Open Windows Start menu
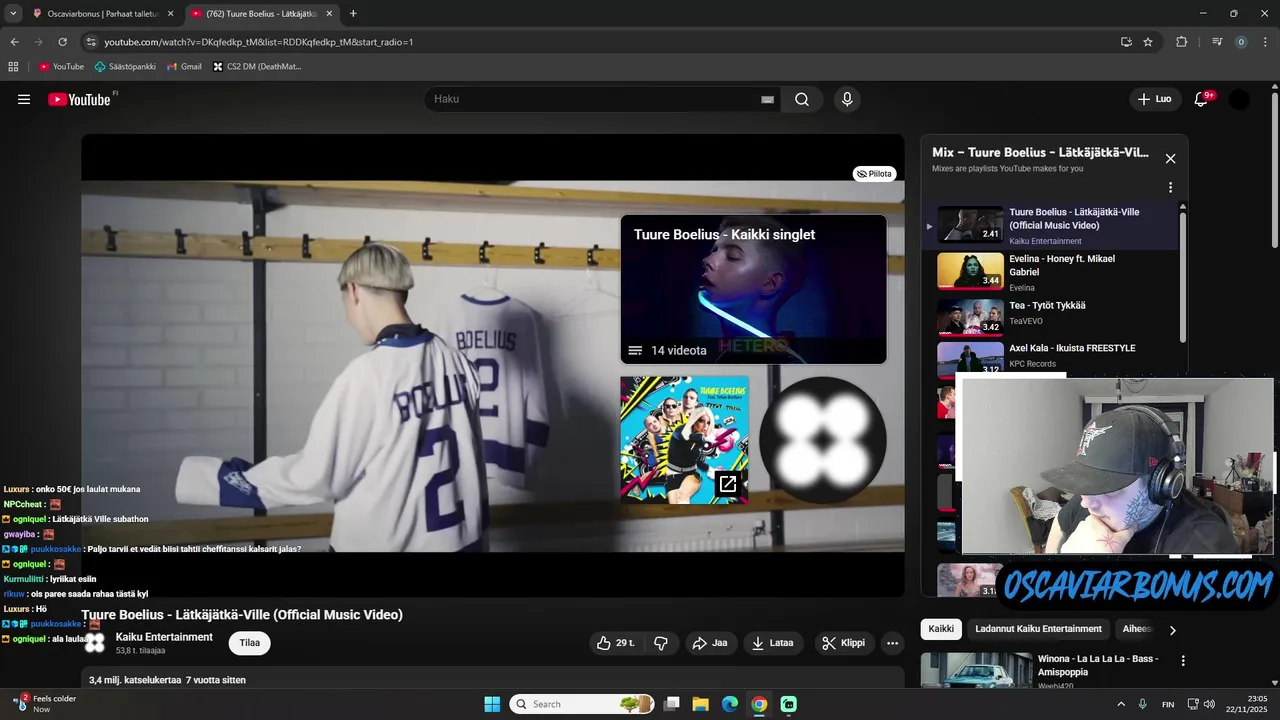The height and width of the screenshot is (720, 1280). [x=492, y=704]
